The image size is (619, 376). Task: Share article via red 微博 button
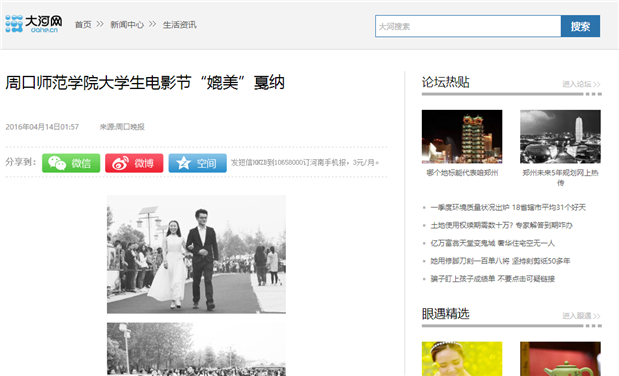tap(134, 163)
